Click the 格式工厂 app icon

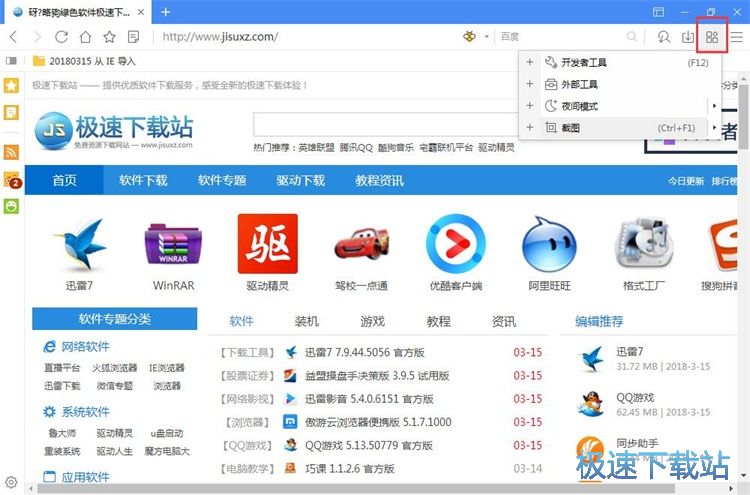643,243
